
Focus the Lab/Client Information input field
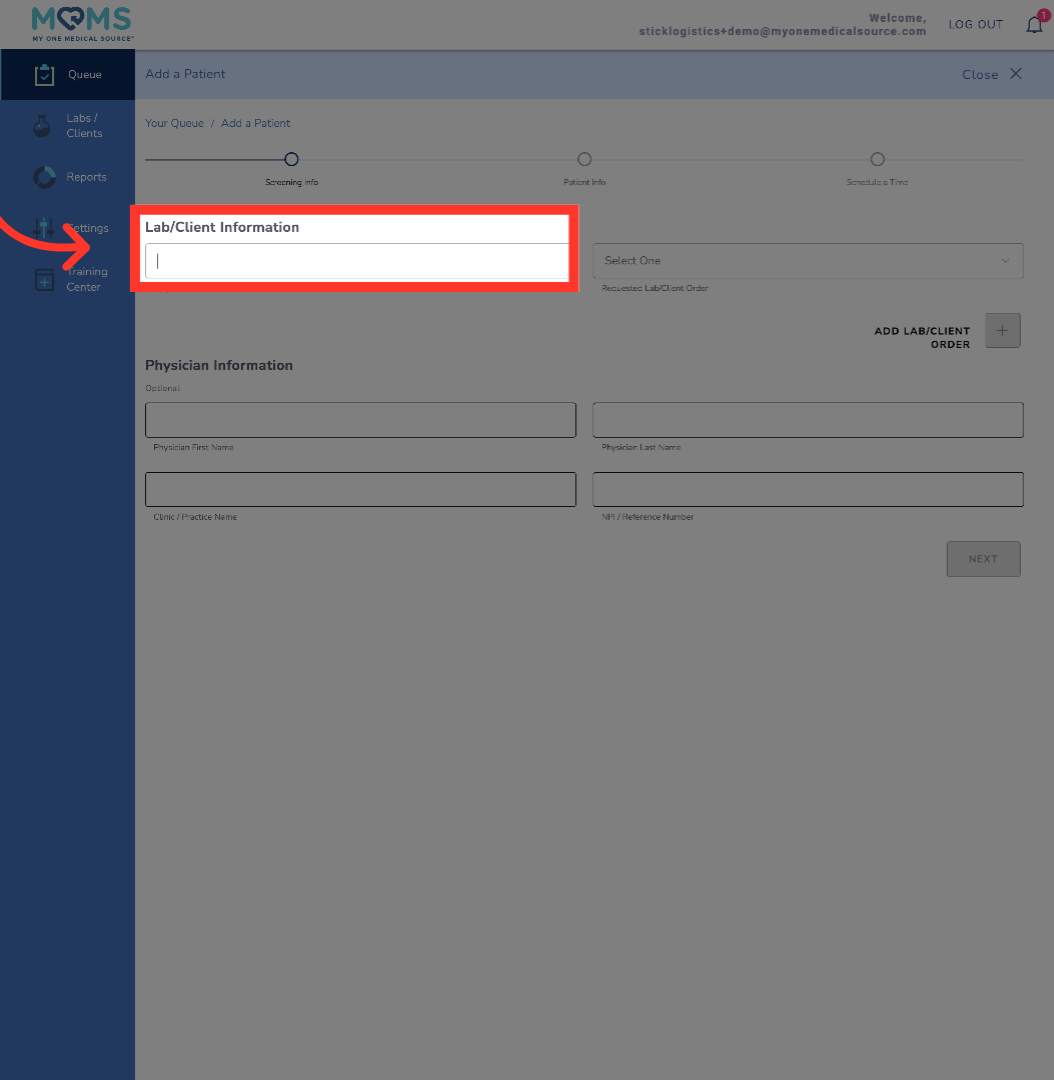[357, 261]
